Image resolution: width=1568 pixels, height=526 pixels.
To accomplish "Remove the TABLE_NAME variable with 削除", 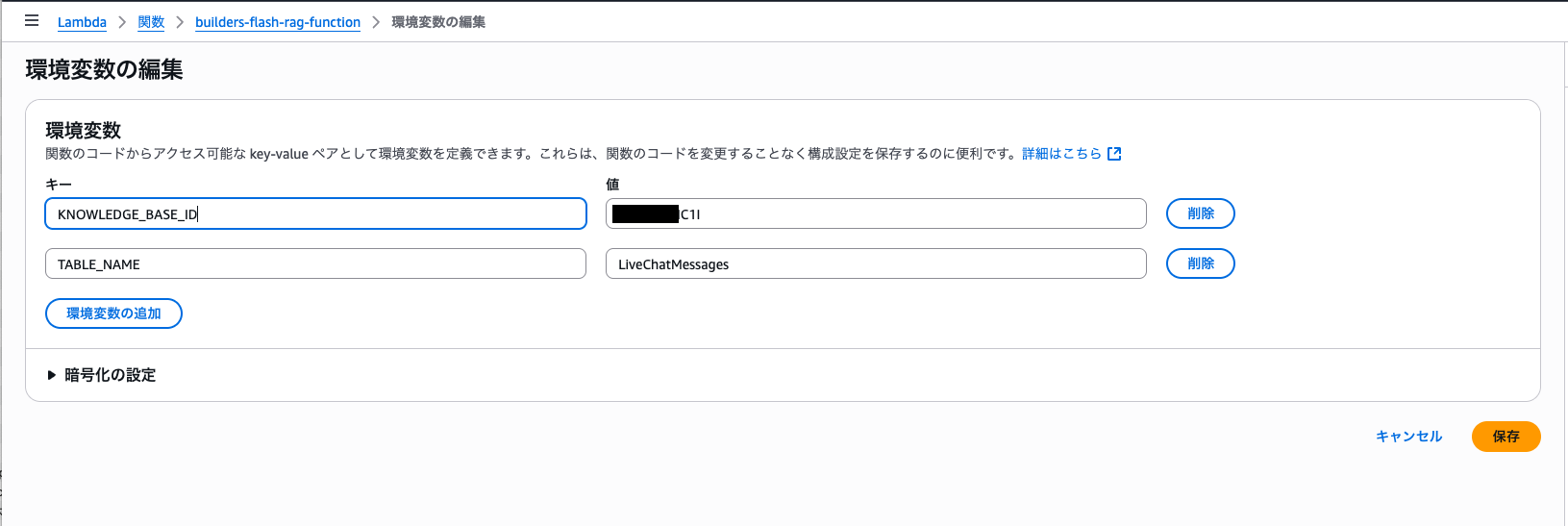I will [x=1200, y=263].
